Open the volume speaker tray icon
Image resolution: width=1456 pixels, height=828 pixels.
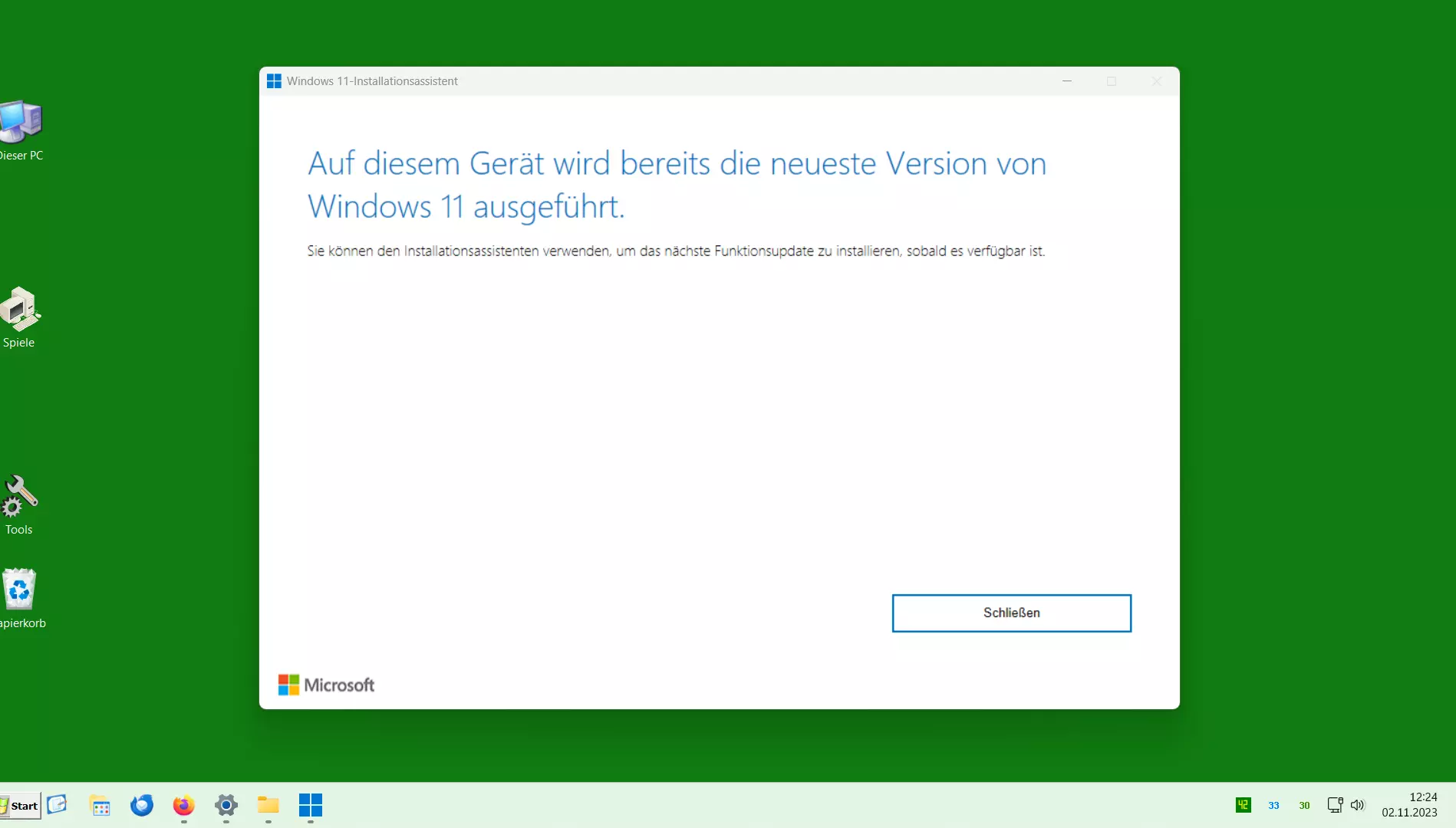point(1358,805)
